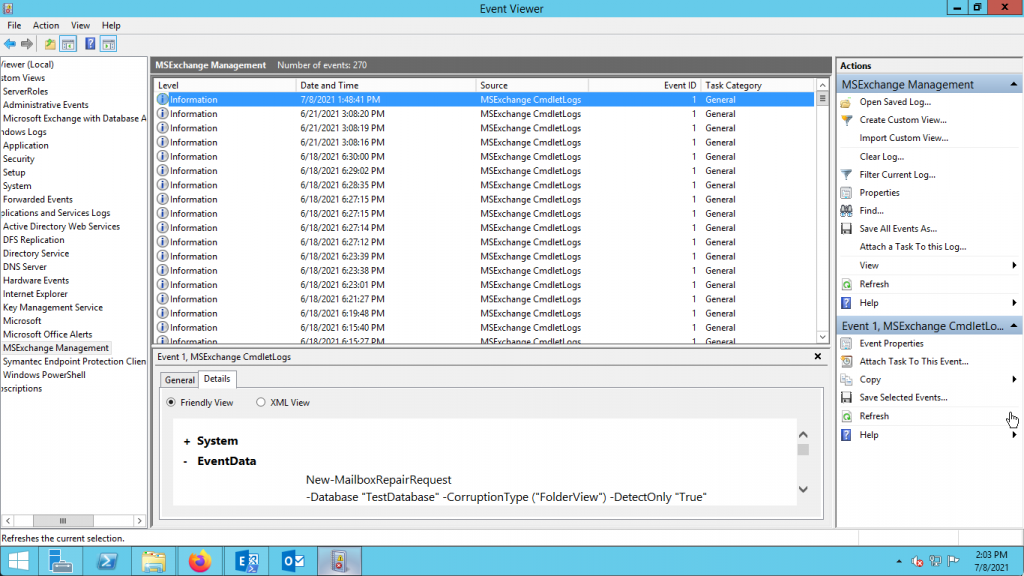Click the Attach Task To This Event icon

tap(846, 361)
